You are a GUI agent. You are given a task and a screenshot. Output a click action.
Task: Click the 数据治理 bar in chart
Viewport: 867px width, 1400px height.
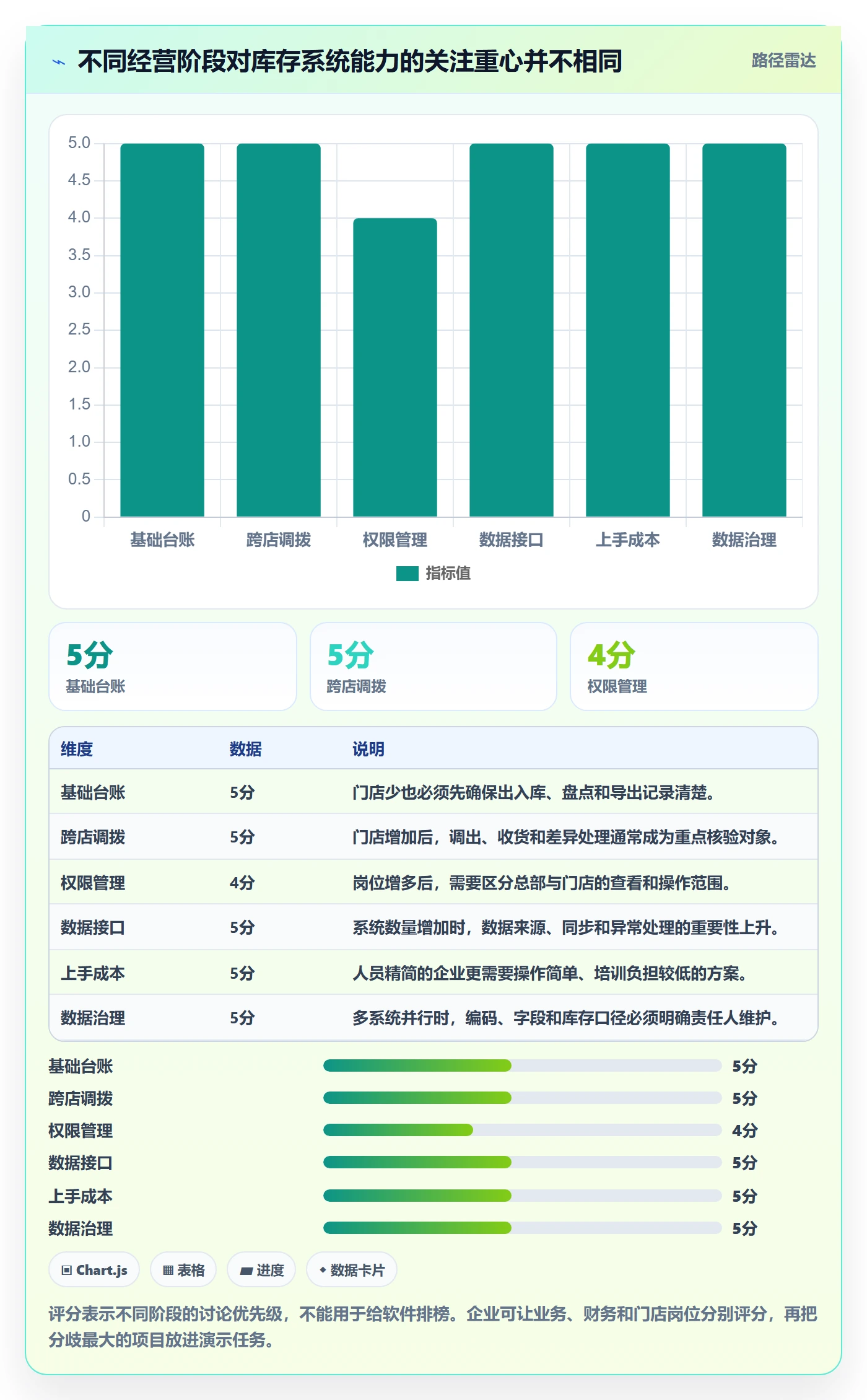point(744,330)
